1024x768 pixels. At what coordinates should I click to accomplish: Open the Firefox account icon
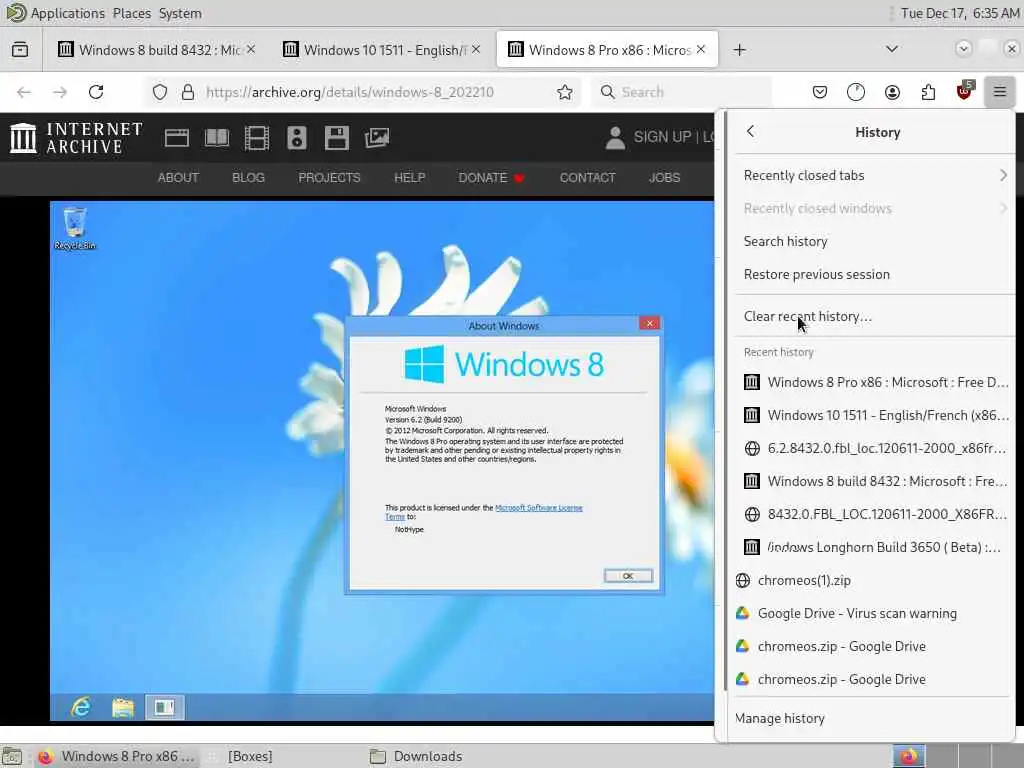click(x=892, y=92)
